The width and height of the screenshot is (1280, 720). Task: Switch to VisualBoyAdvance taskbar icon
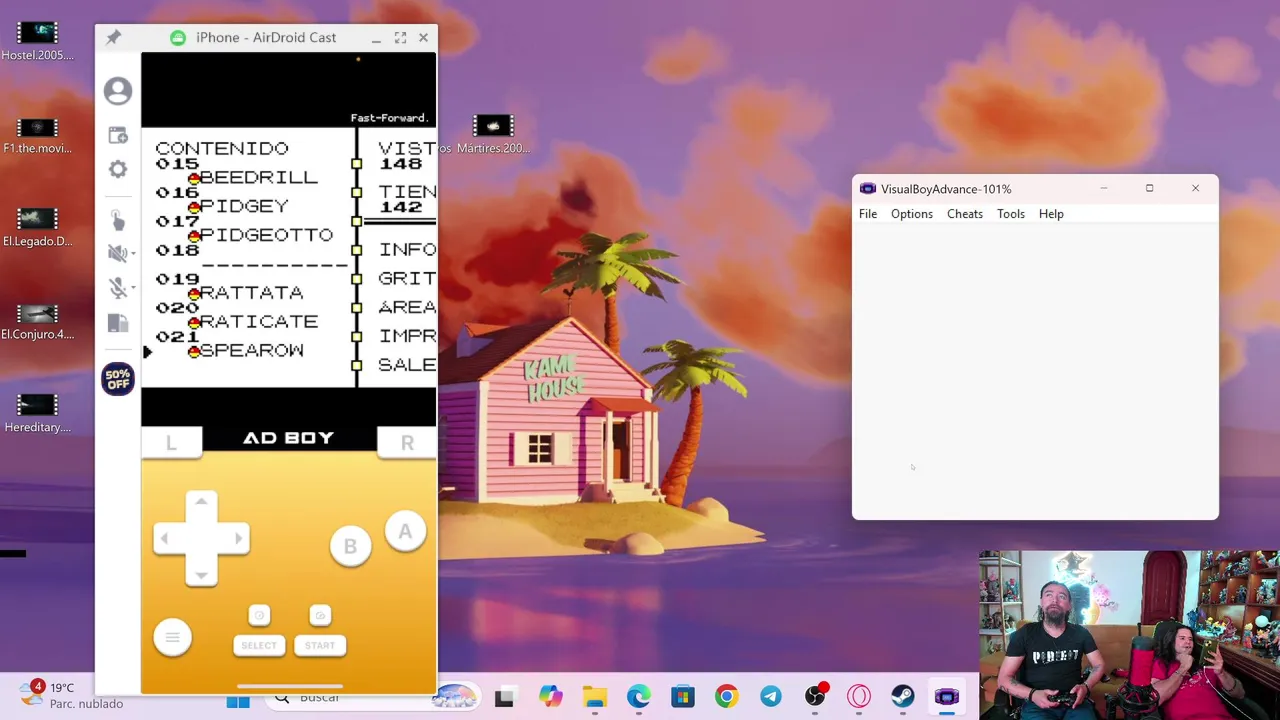pyautogui.click(x=947, y=697)
